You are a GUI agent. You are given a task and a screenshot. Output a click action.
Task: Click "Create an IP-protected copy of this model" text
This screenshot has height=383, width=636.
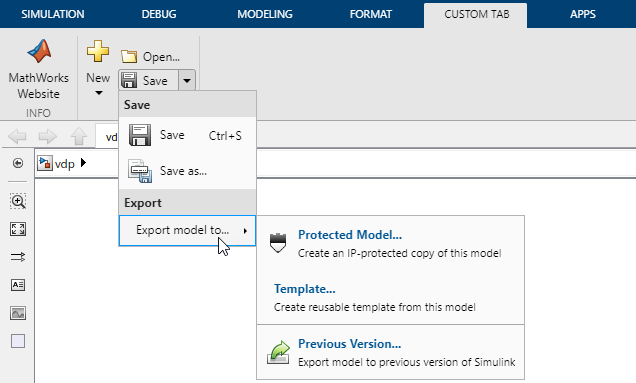(400, 253)
